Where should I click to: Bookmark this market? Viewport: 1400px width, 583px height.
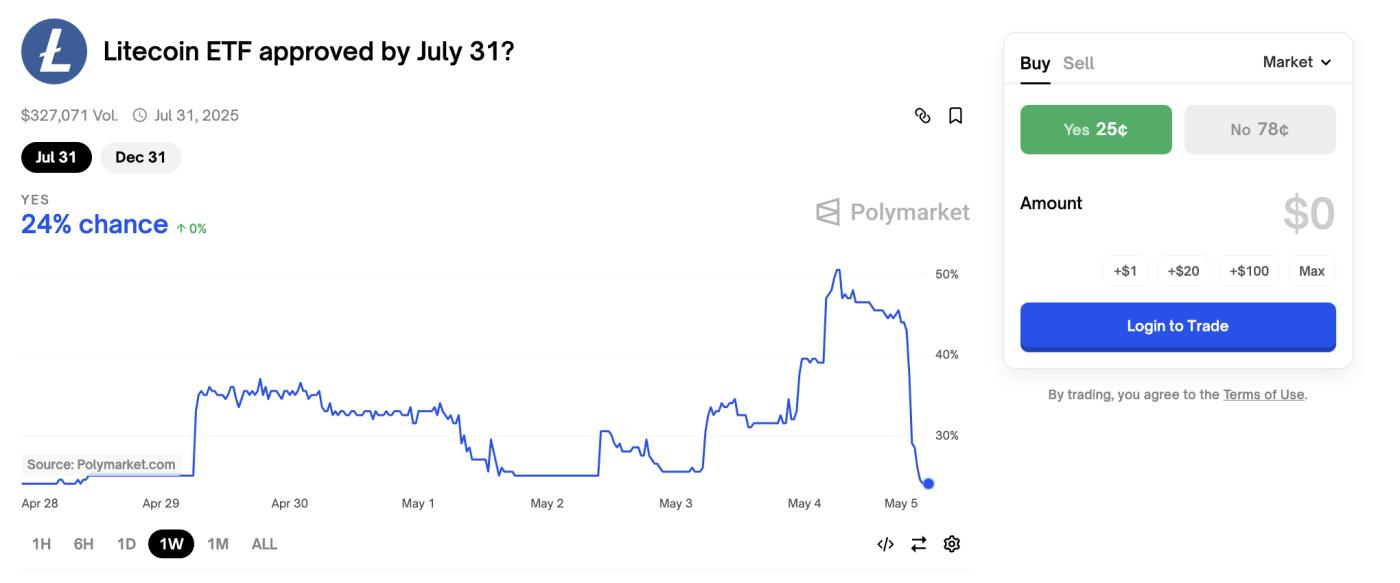(x=955, y=115)
